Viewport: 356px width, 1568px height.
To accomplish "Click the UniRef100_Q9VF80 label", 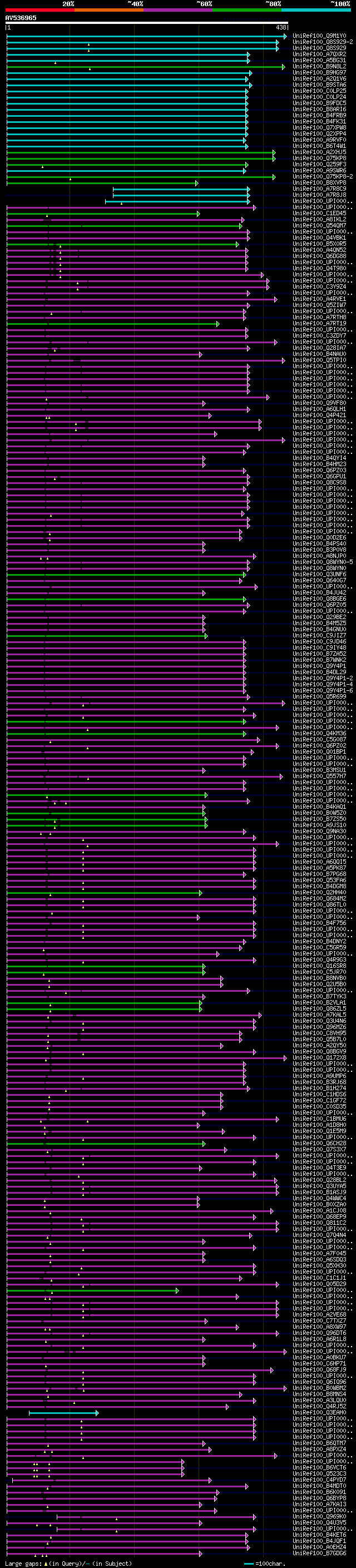I will tap(319, 402).
